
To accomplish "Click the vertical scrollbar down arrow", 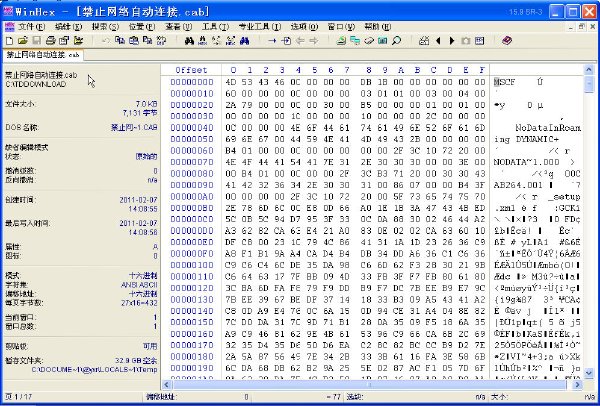I will (589, 372).
